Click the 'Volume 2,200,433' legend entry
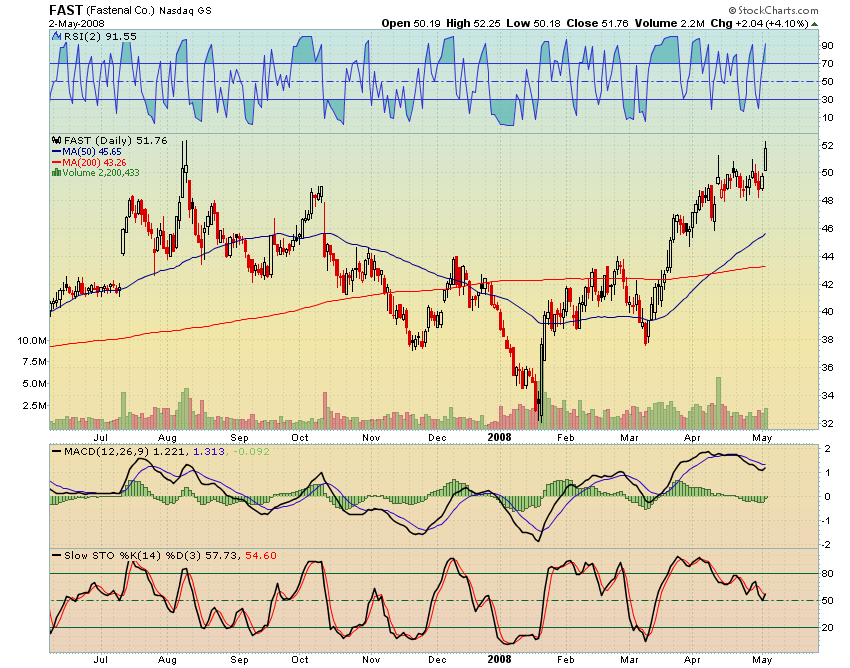 (101, 172)
